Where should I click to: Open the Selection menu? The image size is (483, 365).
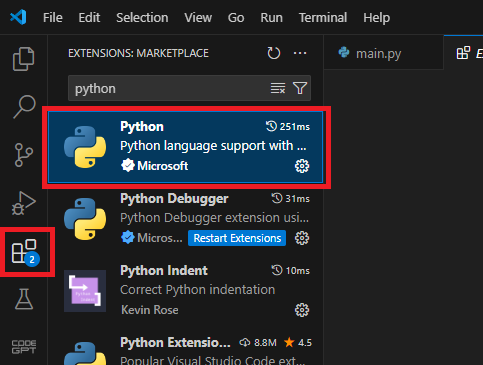pos(142,18)
